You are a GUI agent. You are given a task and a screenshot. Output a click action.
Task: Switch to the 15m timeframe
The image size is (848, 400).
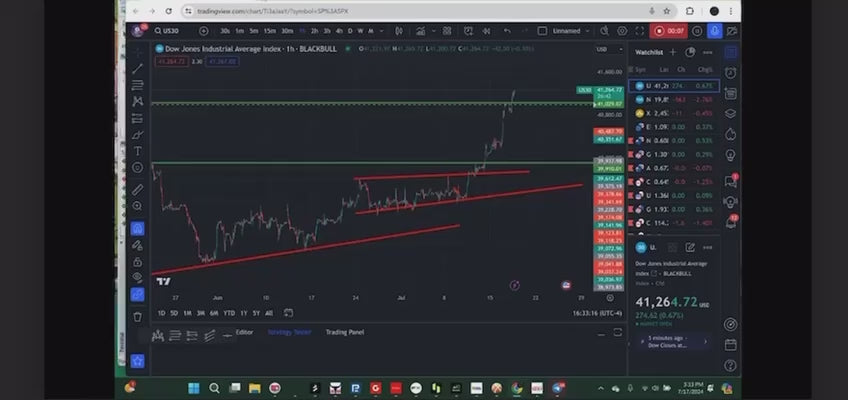pos(270,31)
